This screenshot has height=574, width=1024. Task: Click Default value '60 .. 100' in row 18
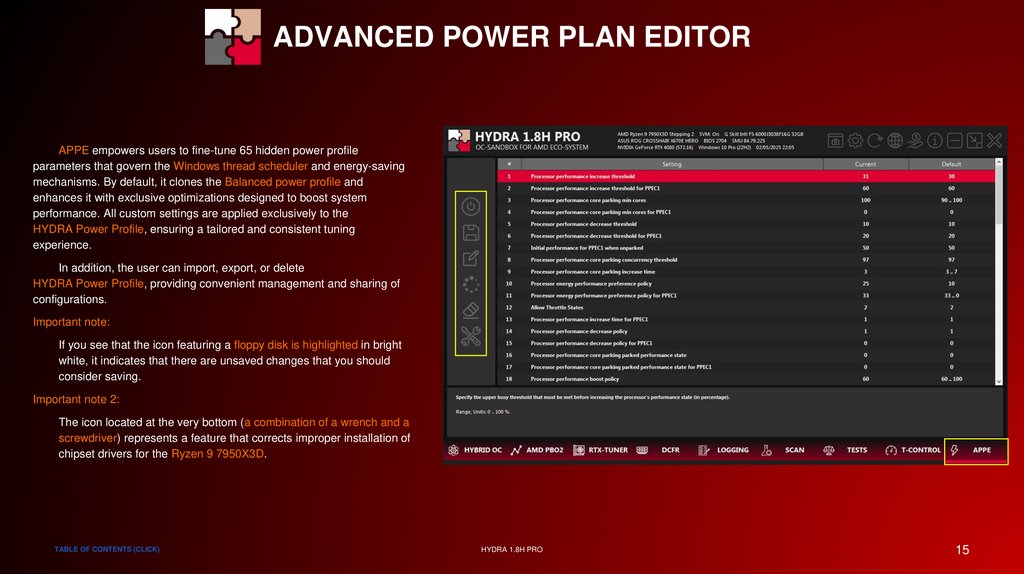tap(952, 379)
